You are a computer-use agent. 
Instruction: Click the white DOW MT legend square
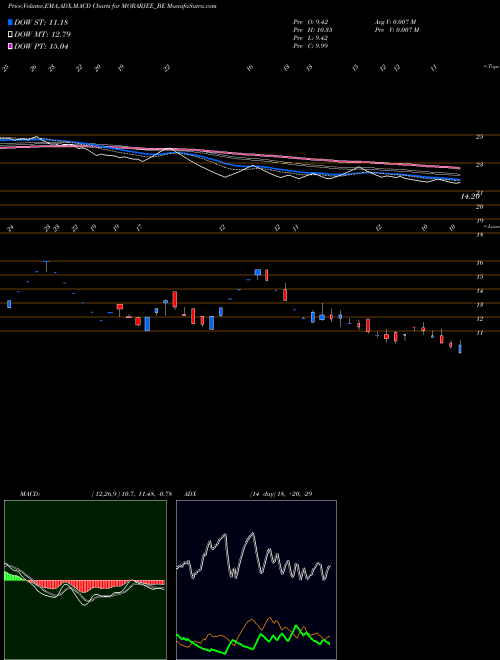[10, 35]
